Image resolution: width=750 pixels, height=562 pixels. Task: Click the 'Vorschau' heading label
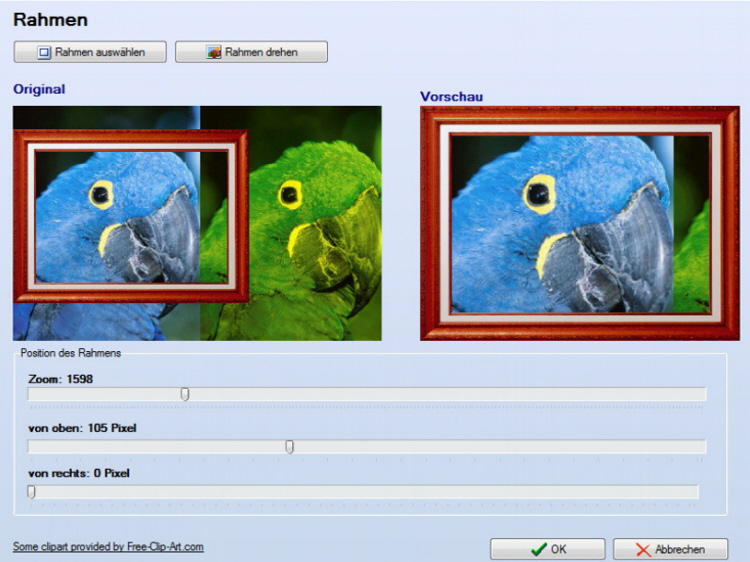click(452, 97)
